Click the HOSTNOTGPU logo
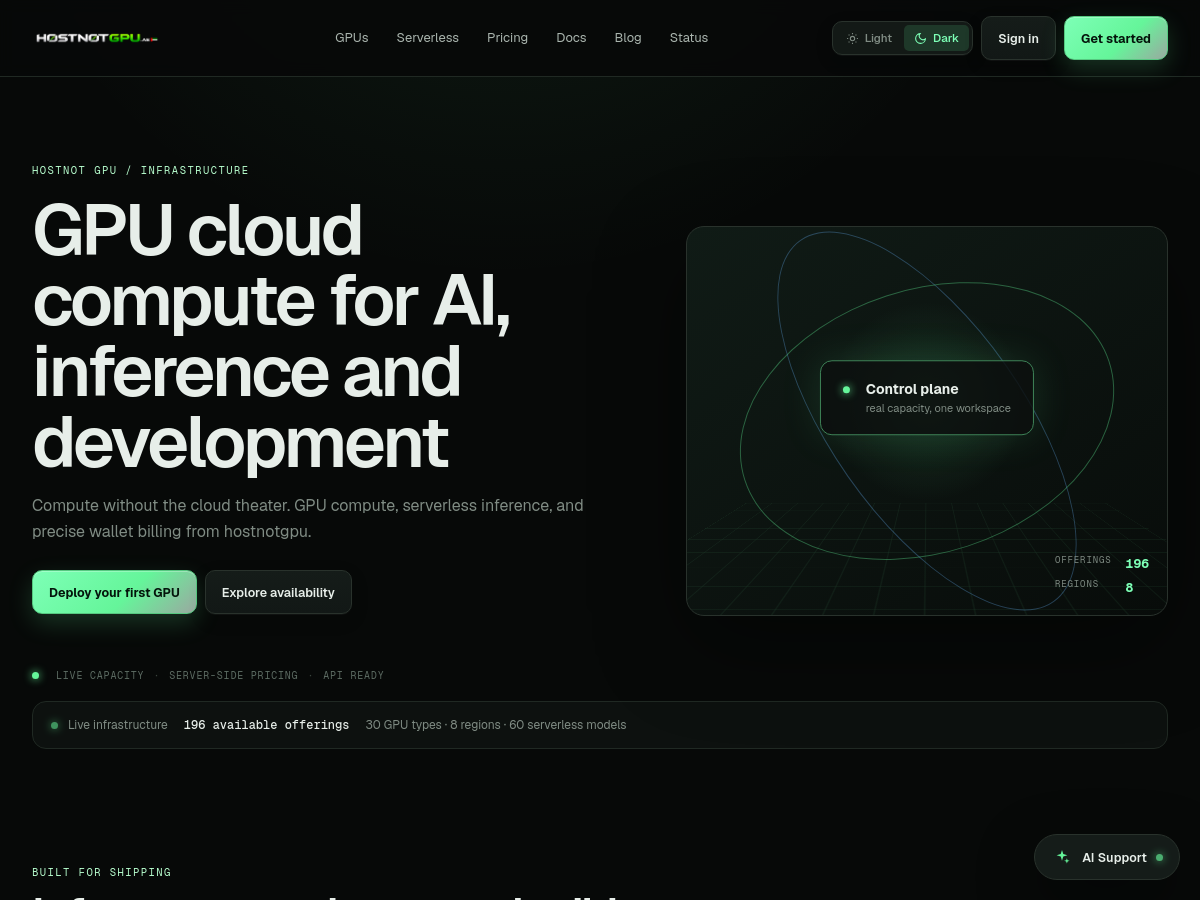This screenshot has height=900, width=1200. (97, 38)
